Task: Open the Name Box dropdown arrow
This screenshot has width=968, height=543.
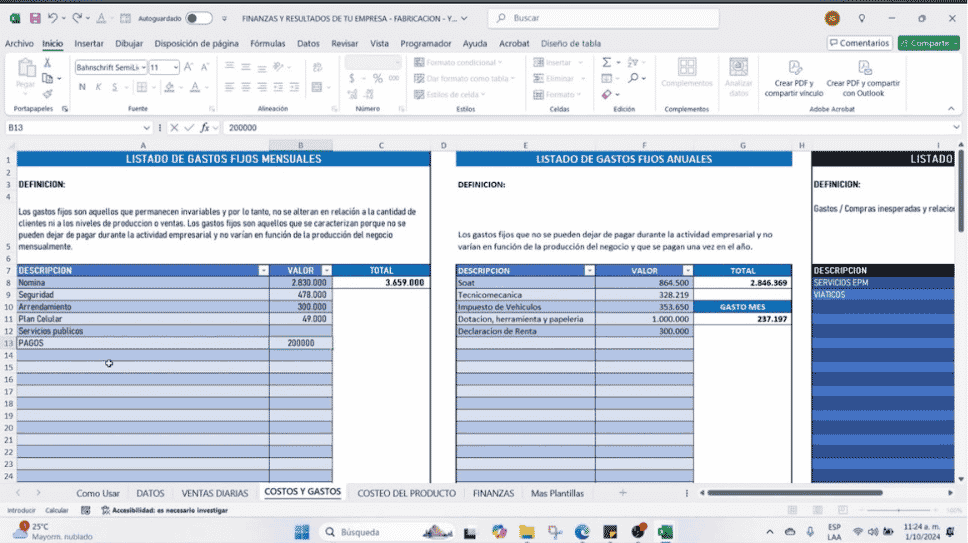Action: point(146,128)
